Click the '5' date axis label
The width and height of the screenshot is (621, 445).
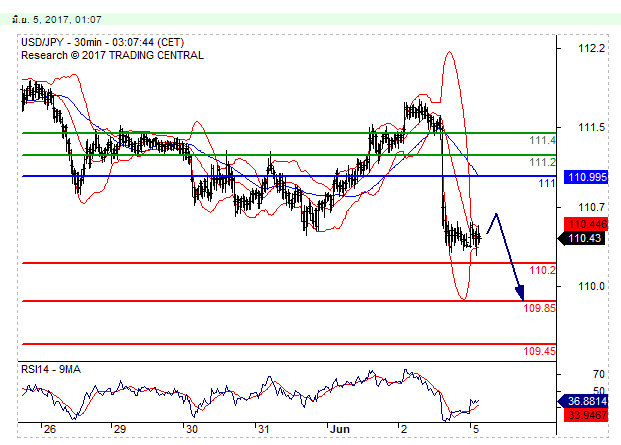[x=476, y=429]
